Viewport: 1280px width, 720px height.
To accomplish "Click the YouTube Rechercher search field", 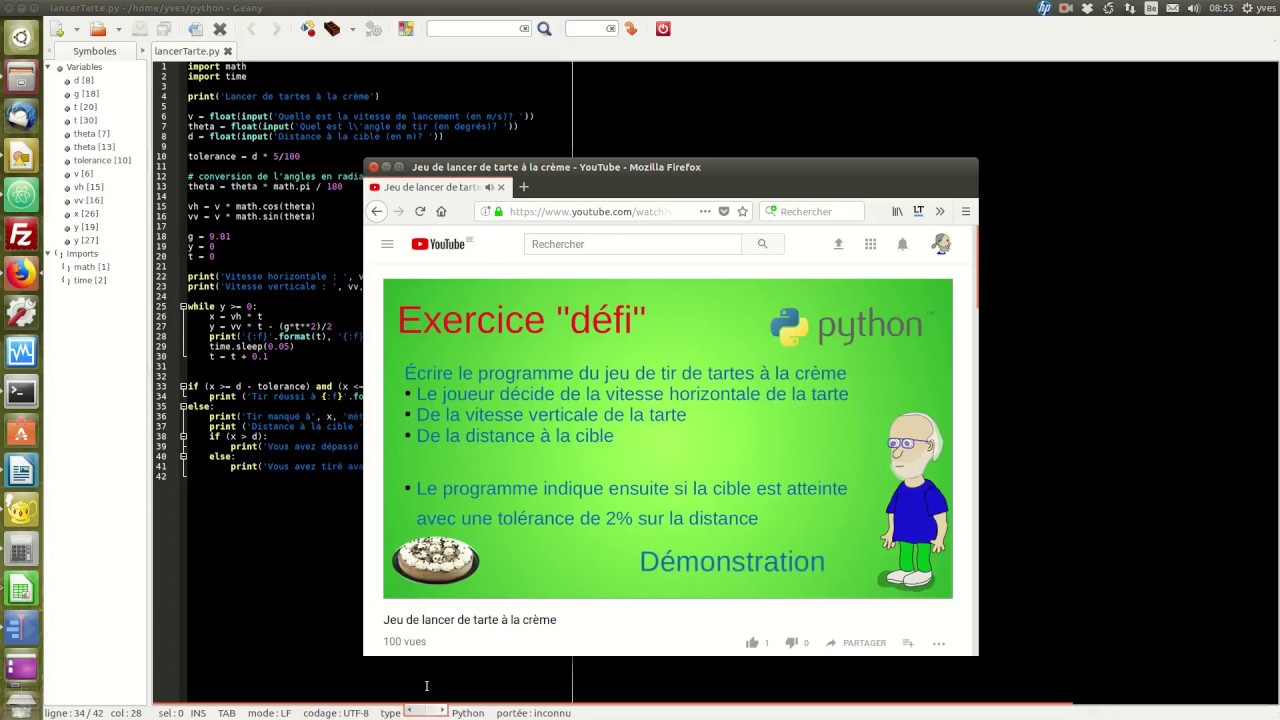I will tap(633, 244).
